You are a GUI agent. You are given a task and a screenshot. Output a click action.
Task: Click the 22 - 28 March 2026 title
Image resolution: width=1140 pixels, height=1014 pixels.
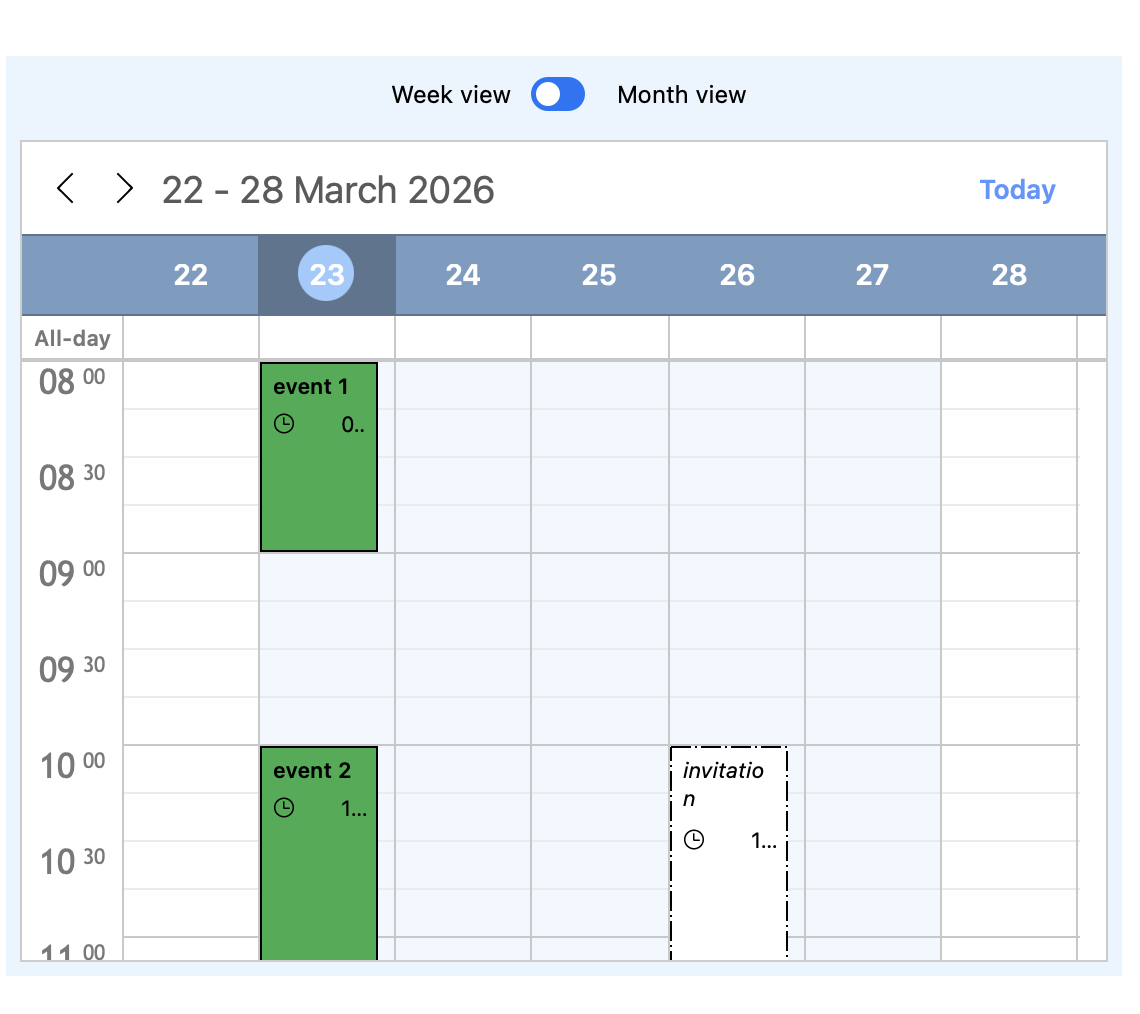(328, 190)
